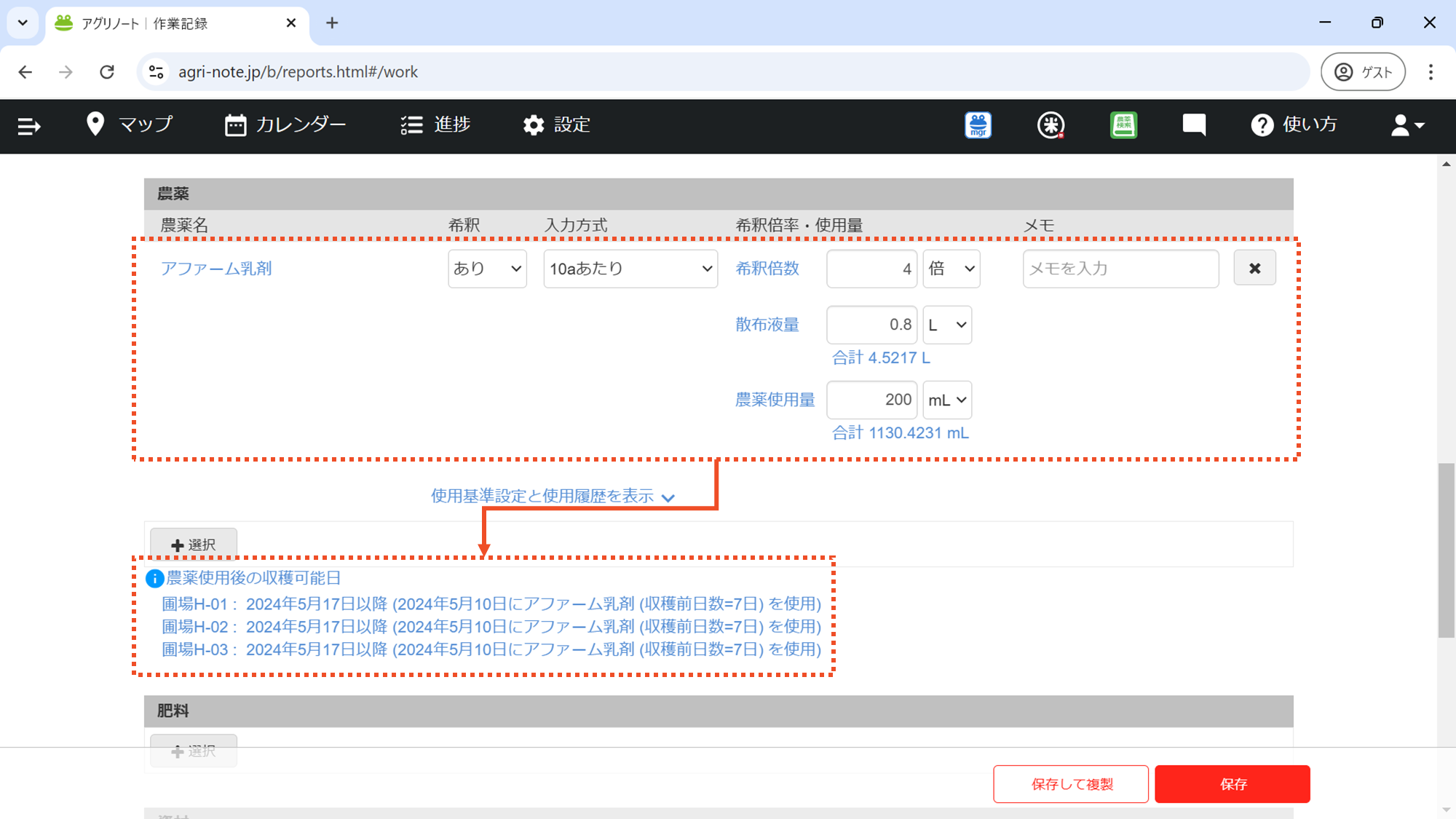Remove the アファーム乳剤 pesticide row

coord(1254,269)
